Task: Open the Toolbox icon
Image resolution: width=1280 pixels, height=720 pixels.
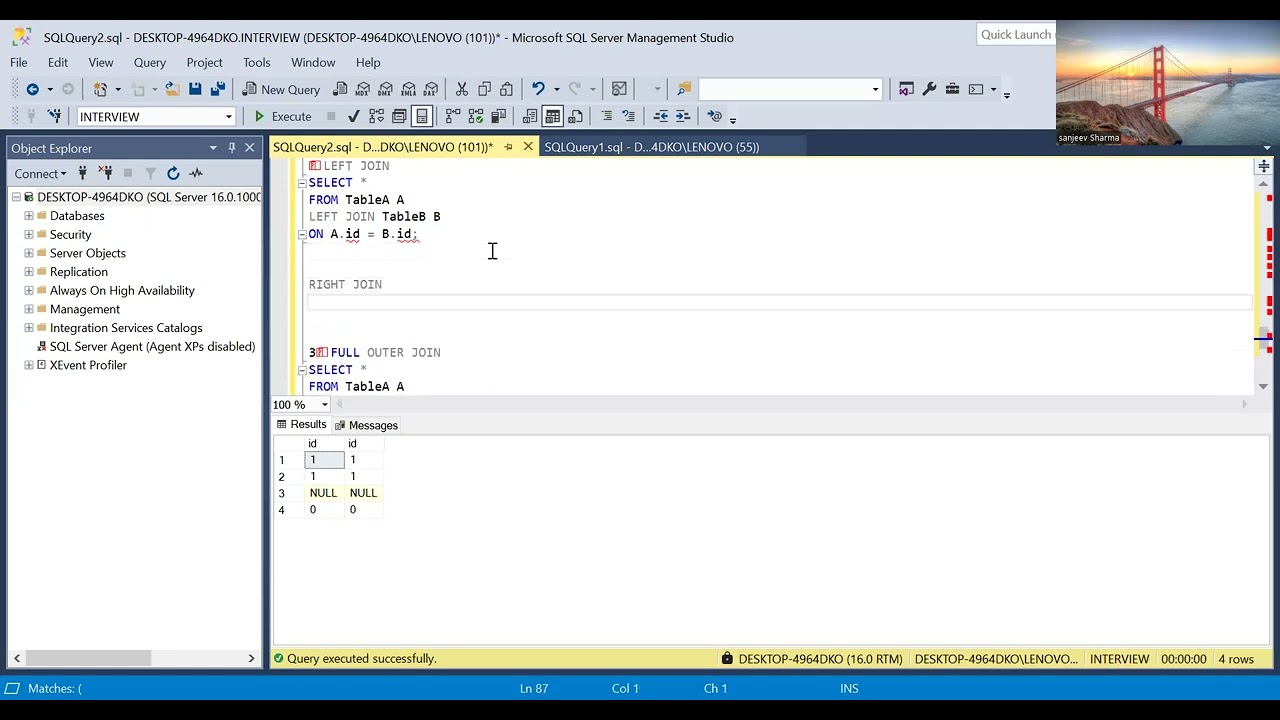Action: (x=952, y=89)
